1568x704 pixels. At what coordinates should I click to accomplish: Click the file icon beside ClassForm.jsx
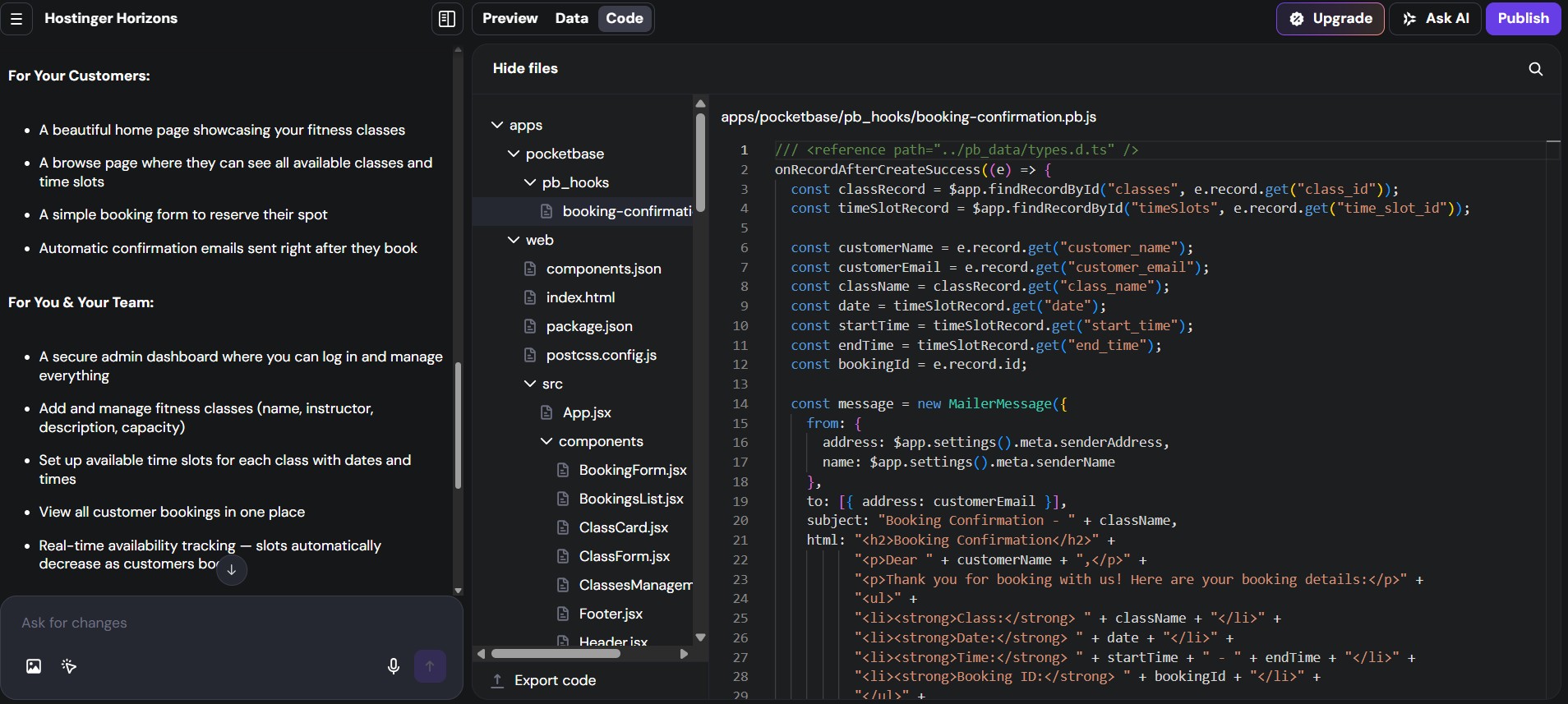coord(563,556)
